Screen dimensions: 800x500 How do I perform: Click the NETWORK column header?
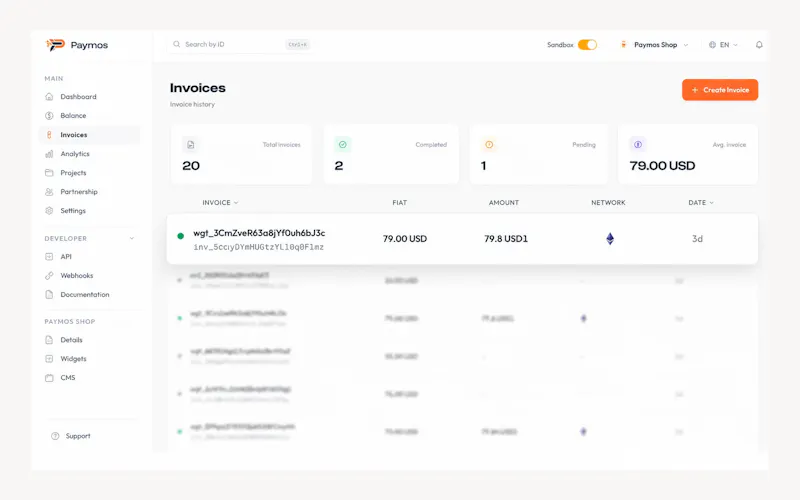click(608, 203)
